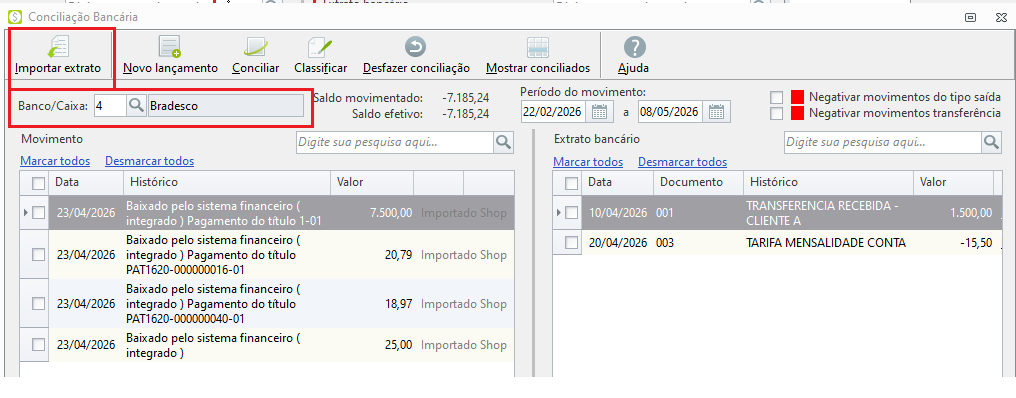Viewport: 1016px width, 398px height.
Task: Click the Conciliação Bancária window title icon
Action: pos(14,18)
